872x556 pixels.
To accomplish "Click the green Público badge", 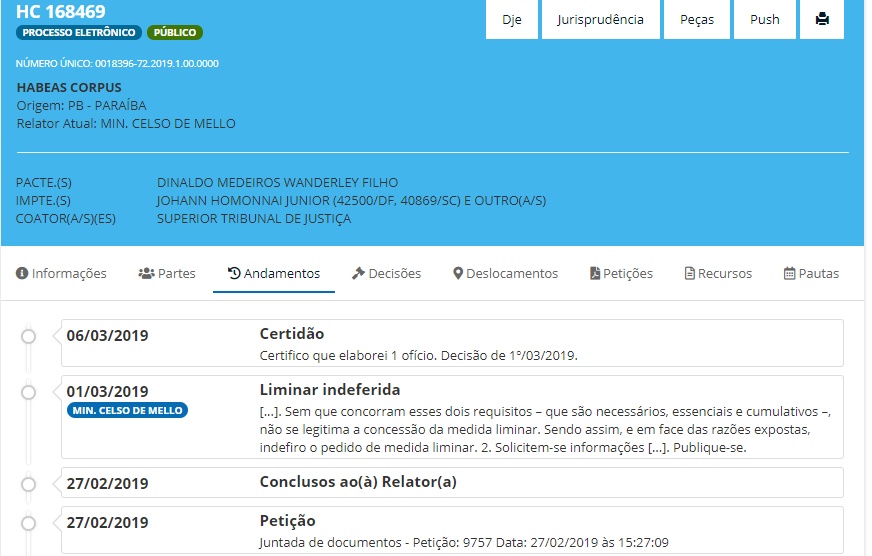I will (175, 33).
